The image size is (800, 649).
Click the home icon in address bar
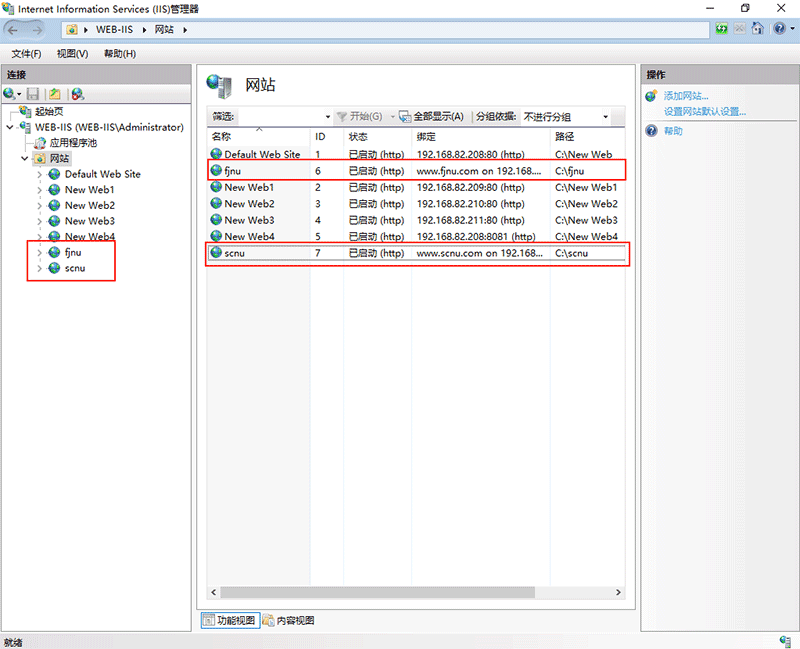click(x=757, y=30)
